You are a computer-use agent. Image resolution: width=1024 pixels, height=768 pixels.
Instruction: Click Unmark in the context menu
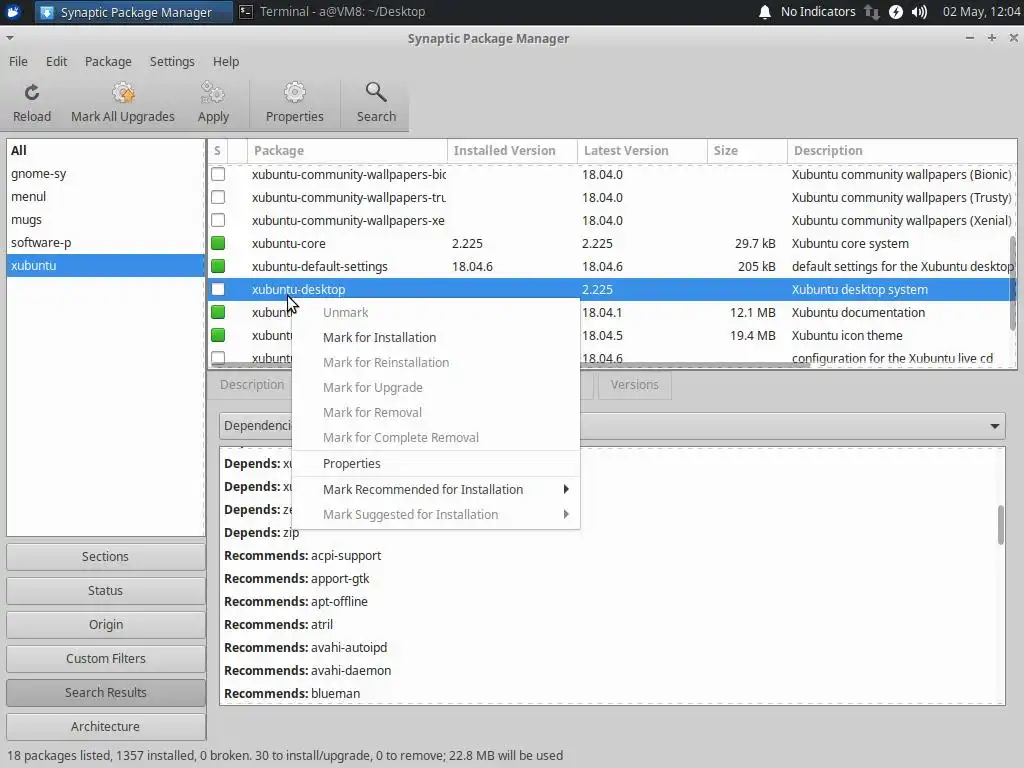436,312
